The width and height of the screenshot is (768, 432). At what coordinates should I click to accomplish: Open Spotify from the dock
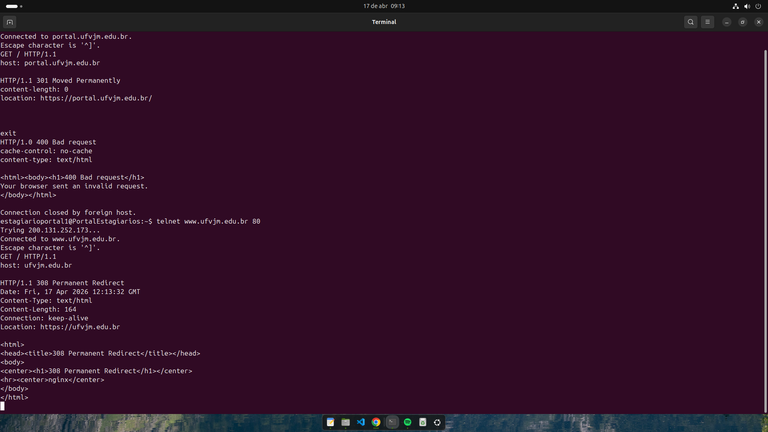click(408, 422)
